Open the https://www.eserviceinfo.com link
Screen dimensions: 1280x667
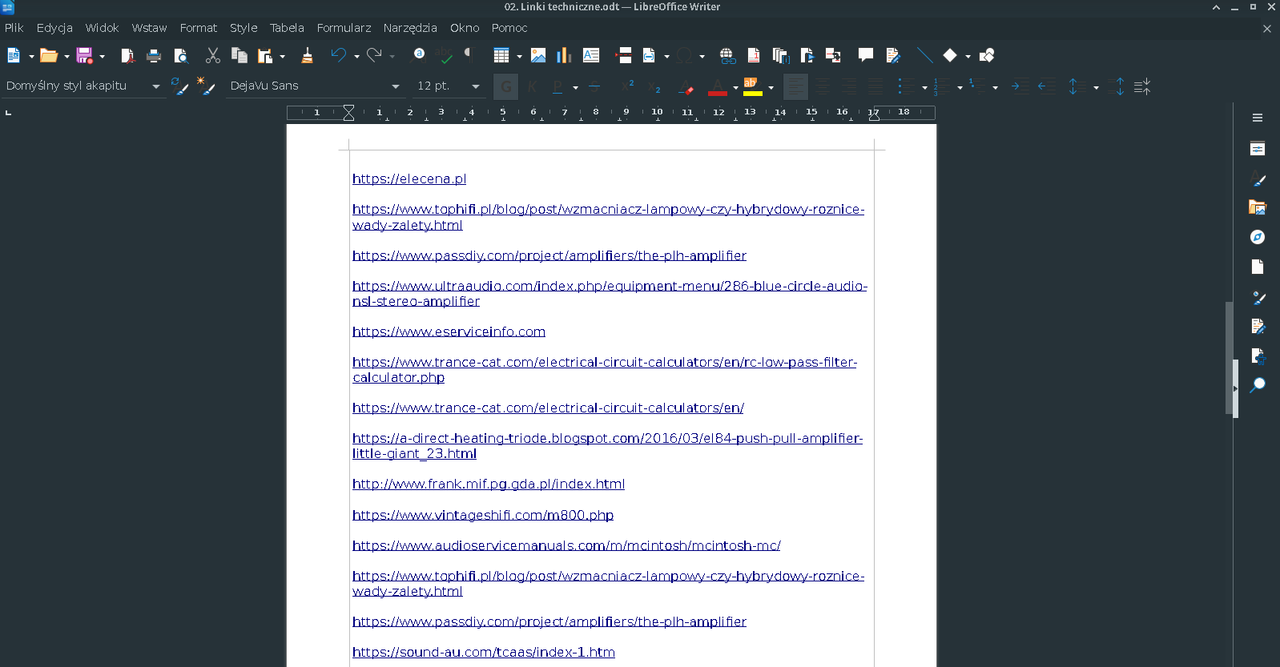coord(449,332)
